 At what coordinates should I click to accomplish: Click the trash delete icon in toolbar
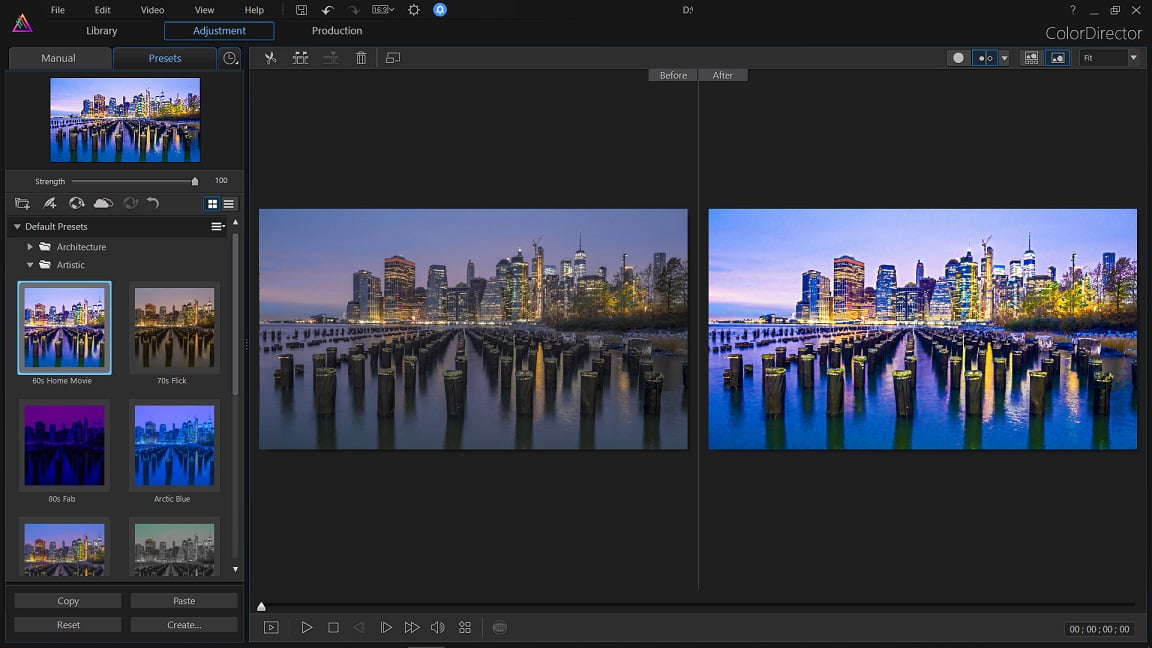(x=361, y=58)
